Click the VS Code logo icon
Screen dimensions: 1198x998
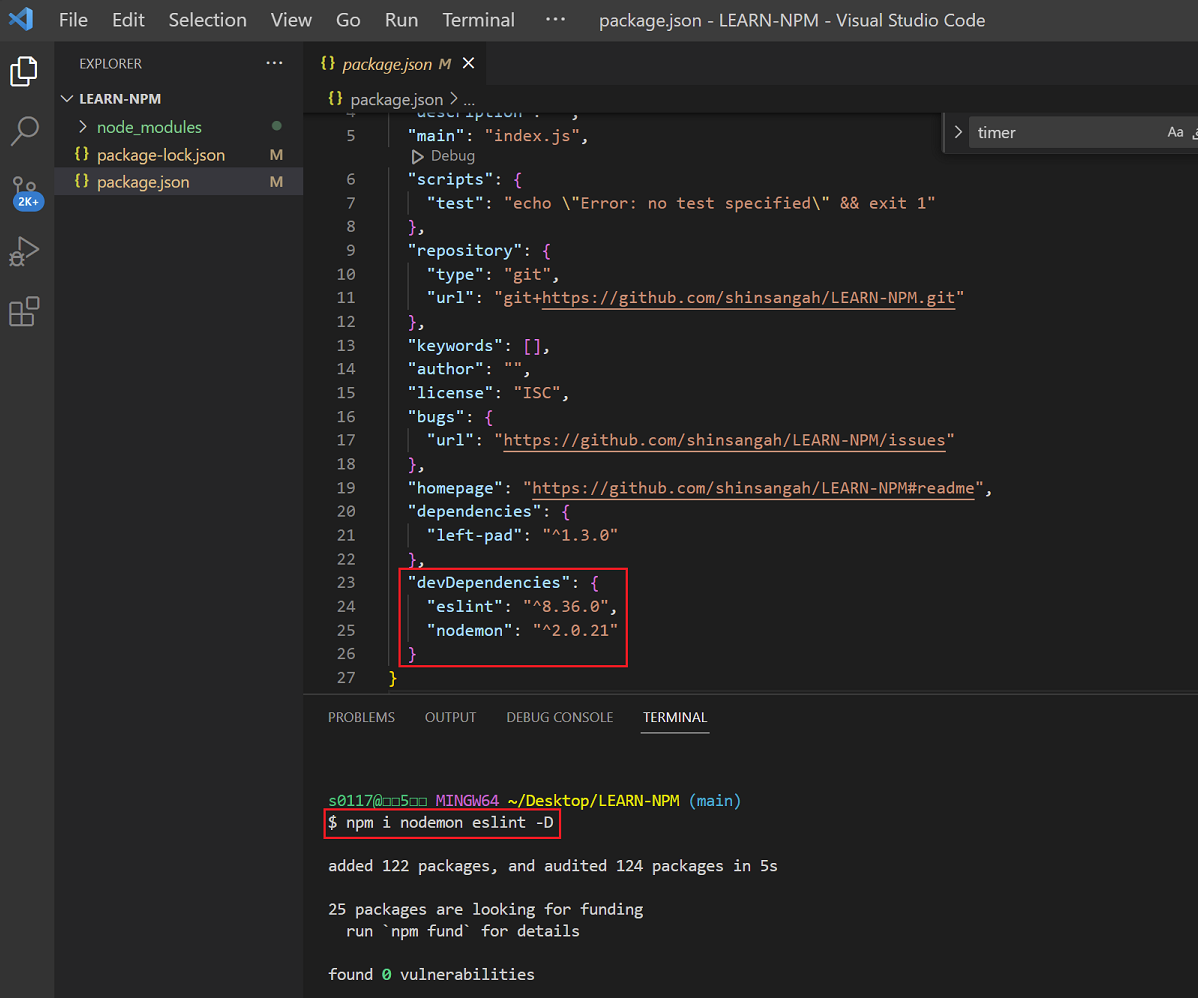coord(21,19)
